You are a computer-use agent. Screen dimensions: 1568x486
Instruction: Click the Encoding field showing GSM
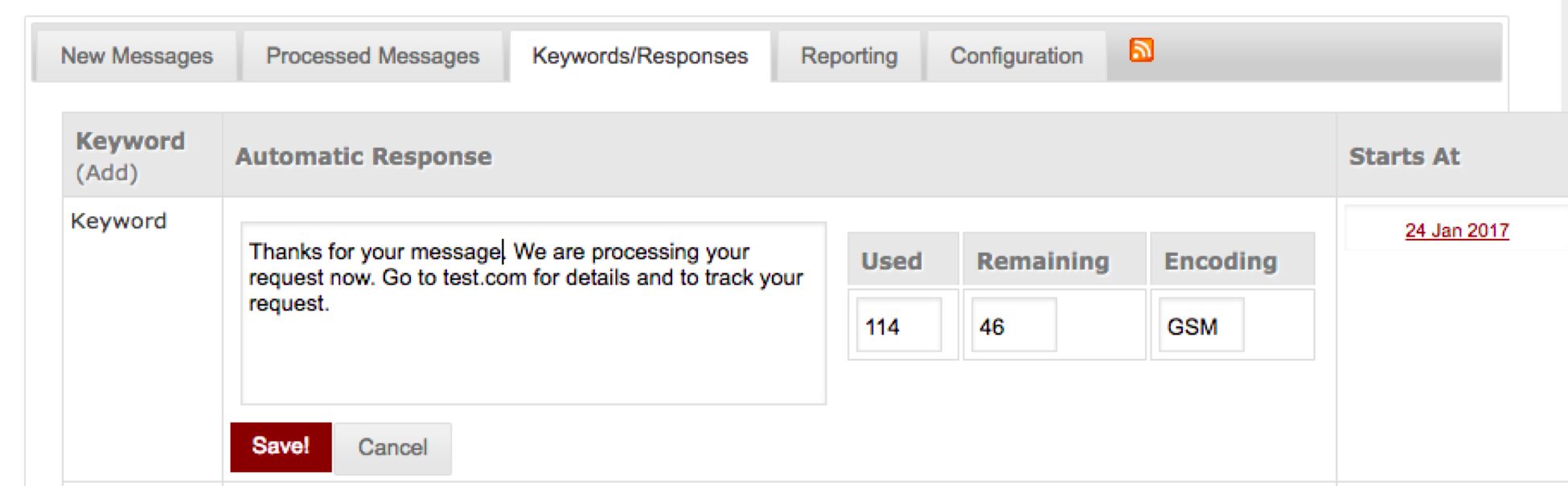click(1201, 326)
